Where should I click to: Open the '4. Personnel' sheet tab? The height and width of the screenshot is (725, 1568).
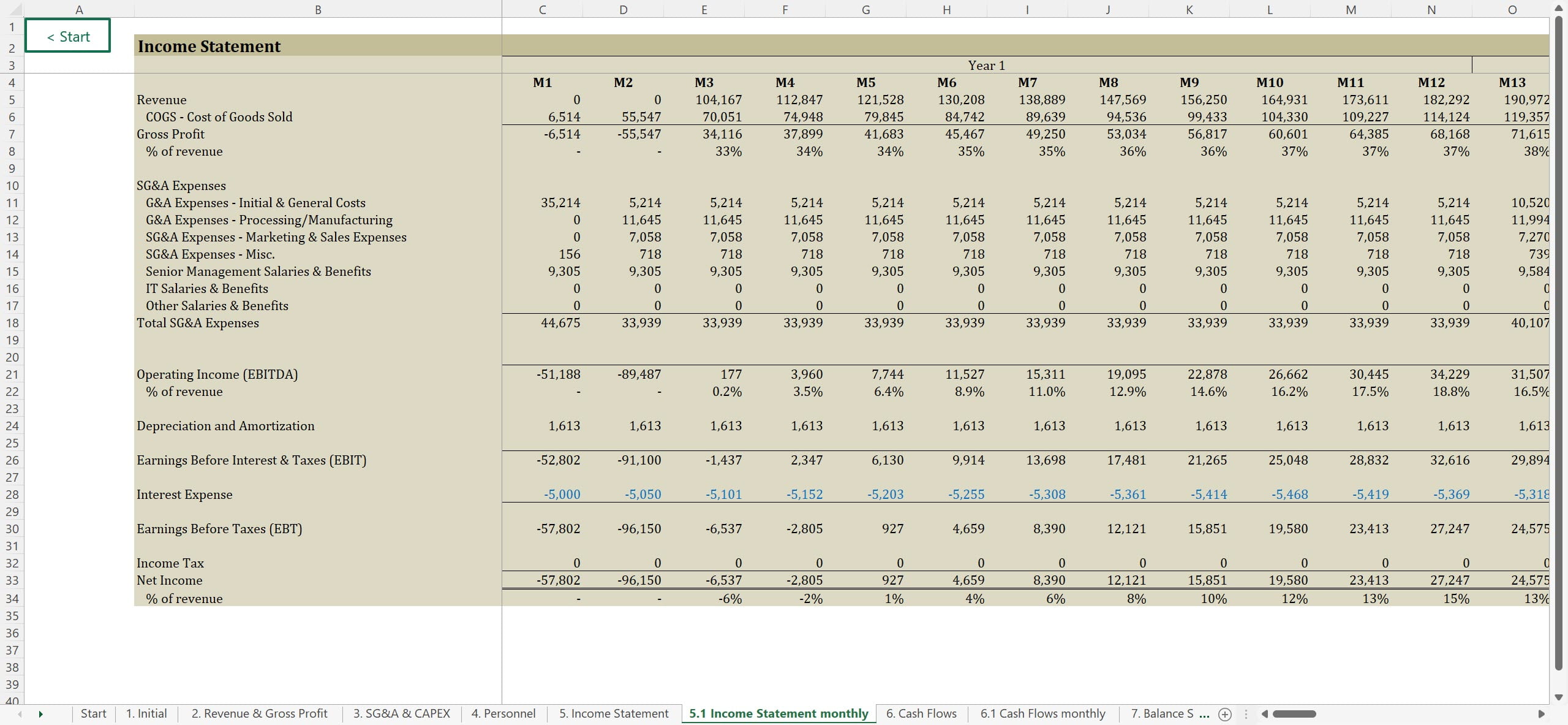pos(503,714)
